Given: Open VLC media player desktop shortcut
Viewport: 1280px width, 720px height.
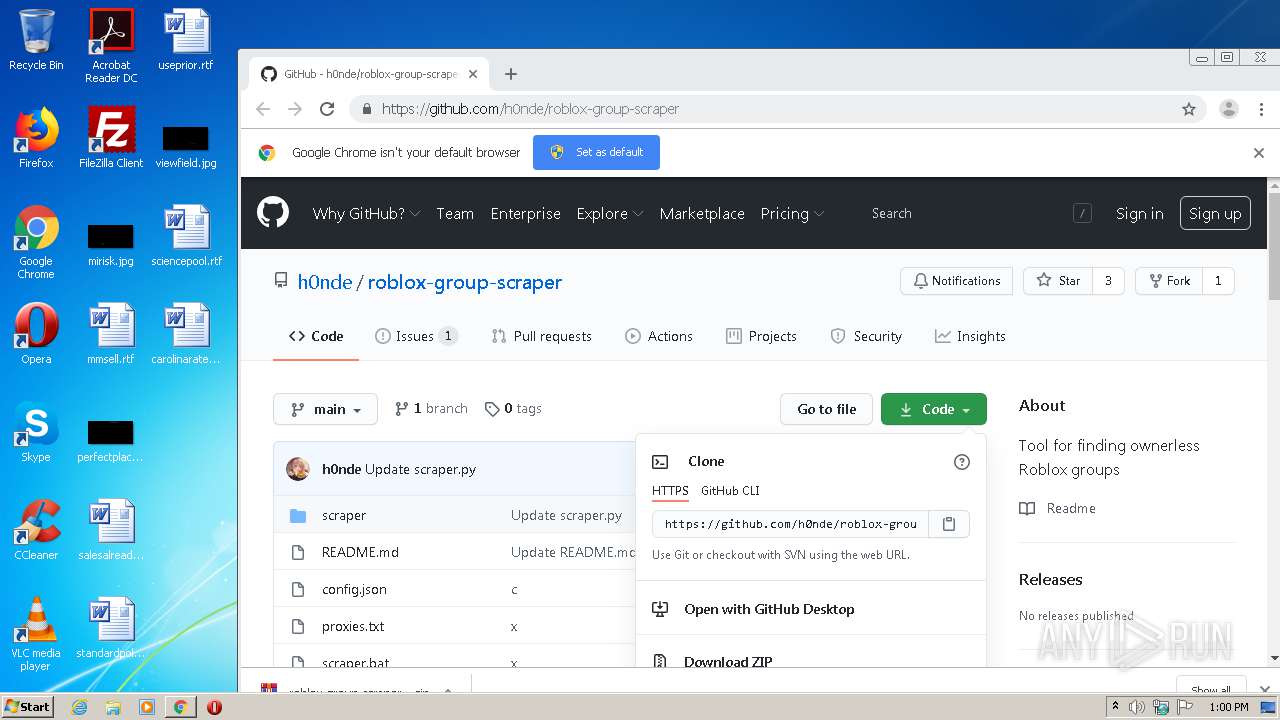Looking at the screenshot, I should click(x=36, y=634).
